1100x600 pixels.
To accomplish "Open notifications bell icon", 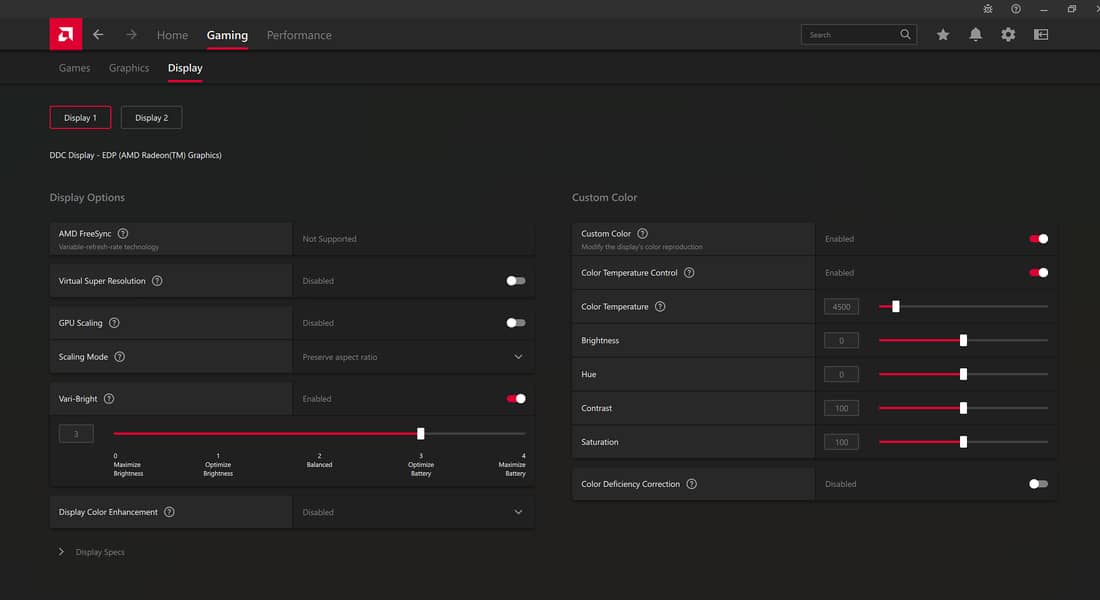I will [x=975, y=35].
